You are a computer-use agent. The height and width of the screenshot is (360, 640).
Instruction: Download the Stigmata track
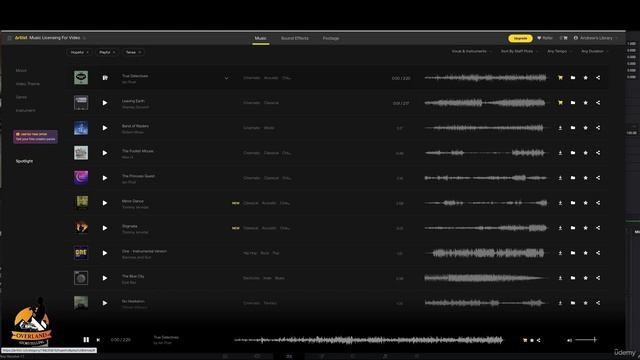click(x=560, y=228)
